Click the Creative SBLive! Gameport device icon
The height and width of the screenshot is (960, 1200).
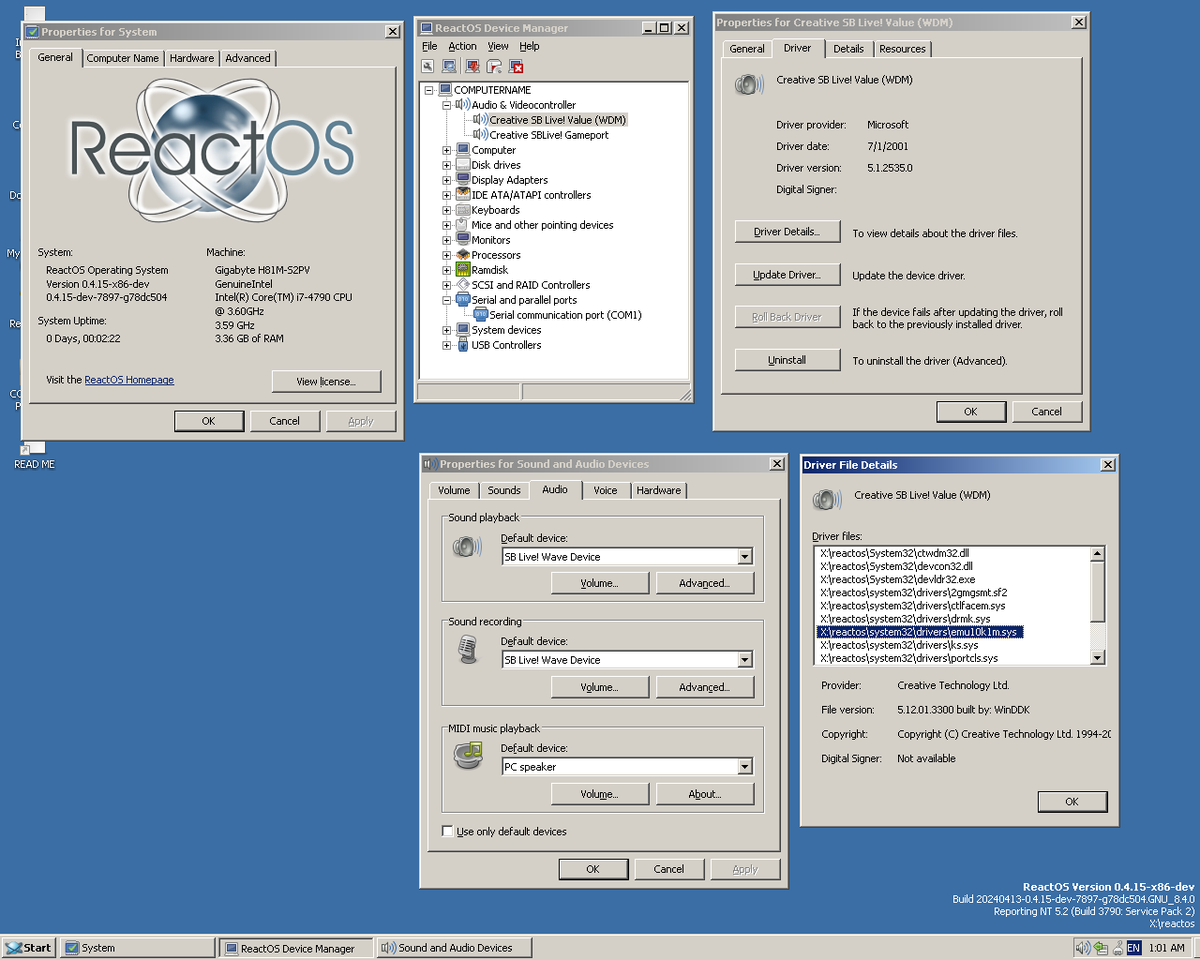(x=481, y=135)
